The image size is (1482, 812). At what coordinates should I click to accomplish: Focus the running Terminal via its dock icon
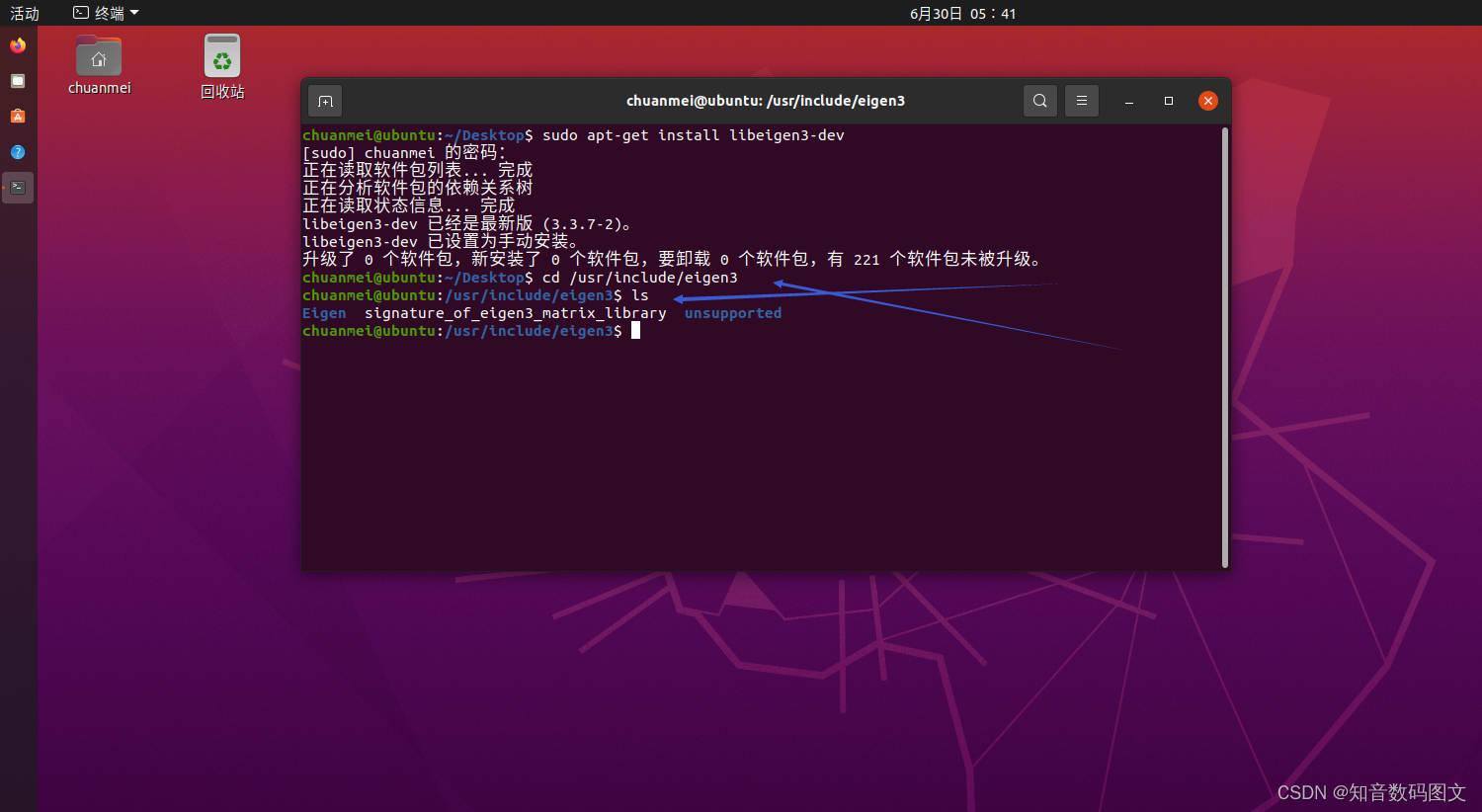pos(17,187)
